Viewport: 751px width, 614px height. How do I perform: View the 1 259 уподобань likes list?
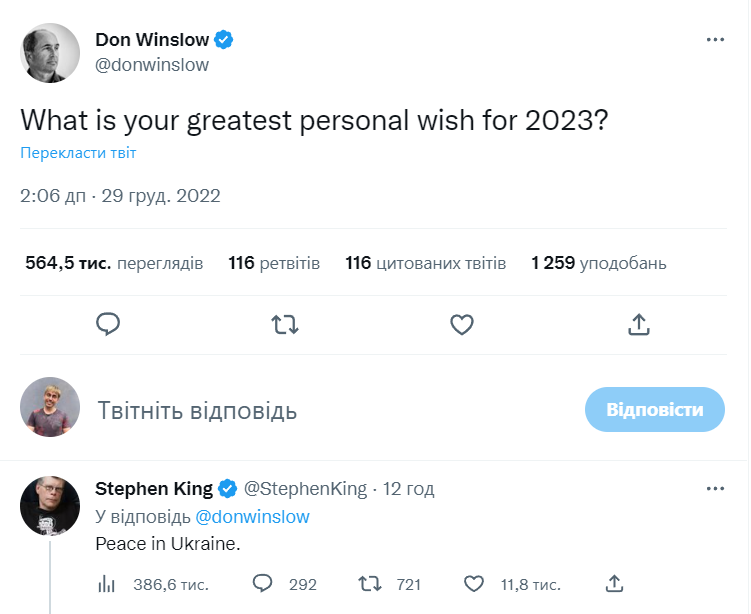tap(599, 264)
